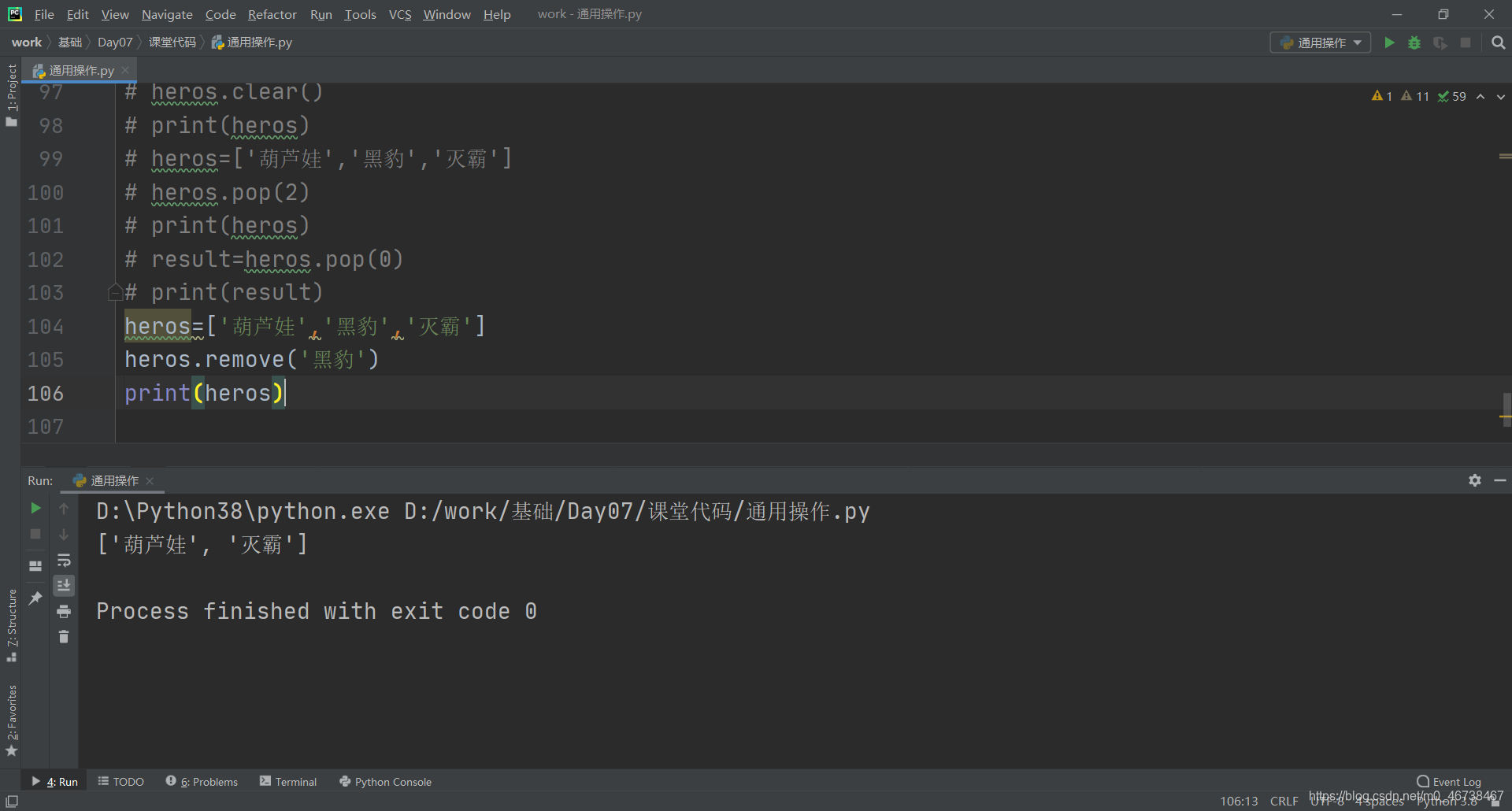
Task: Open the Code menu
Action: (220, 14)
